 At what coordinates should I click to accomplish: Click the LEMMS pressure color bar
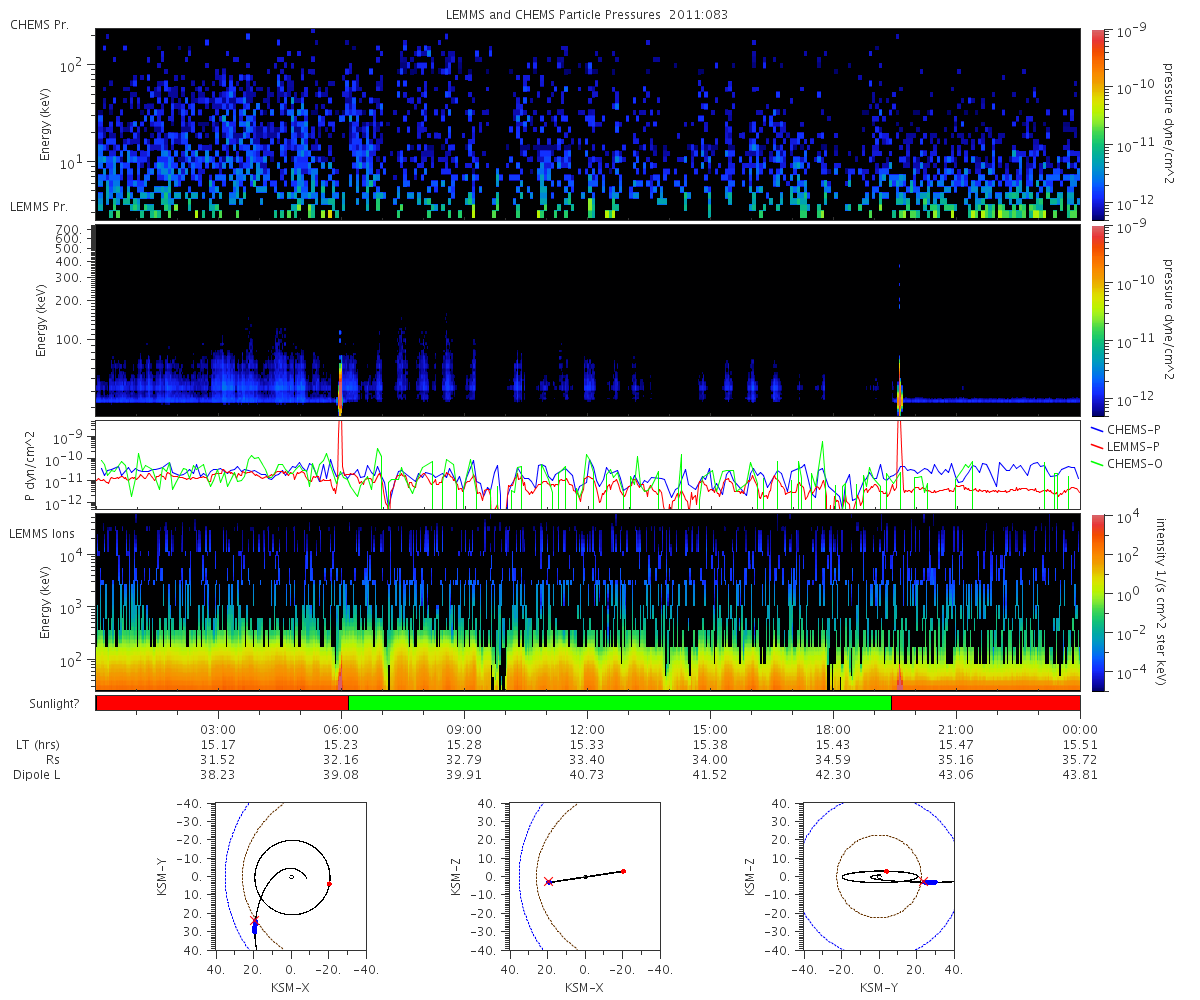[x=1097, y=320]
